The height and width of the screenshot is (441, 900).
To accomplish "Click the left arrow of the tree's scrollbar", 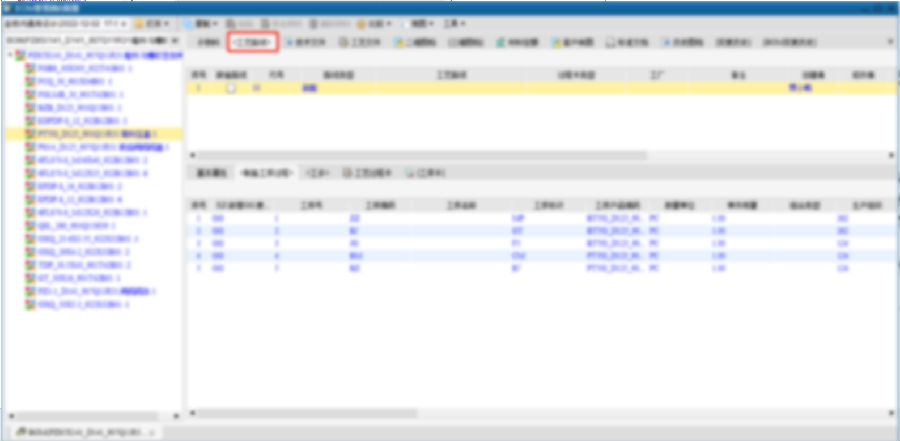I will pos(10,416).
